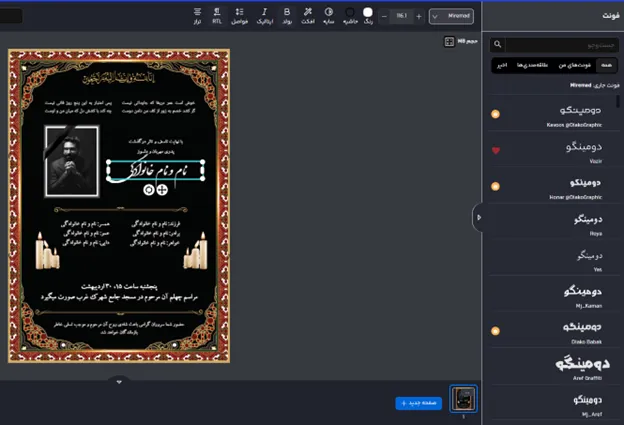Image resolution: width=624 pixels, height=425 pixels.
Task: Toggle RTL text direction
Action: pos(217,15)
